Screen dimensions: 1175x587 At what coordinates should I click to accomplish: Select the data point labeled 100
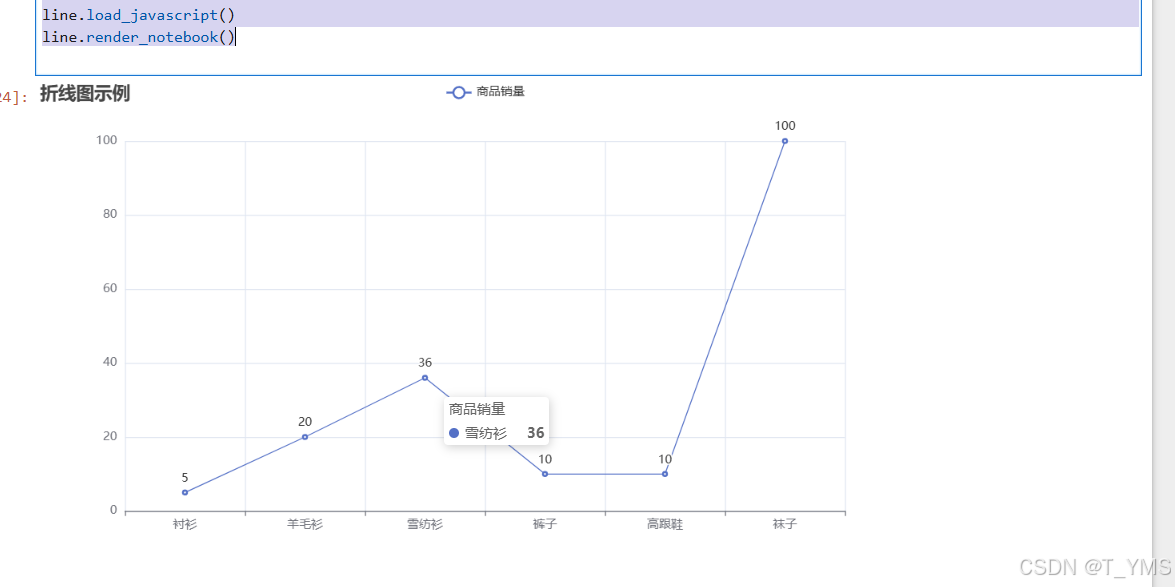(785, 141)
